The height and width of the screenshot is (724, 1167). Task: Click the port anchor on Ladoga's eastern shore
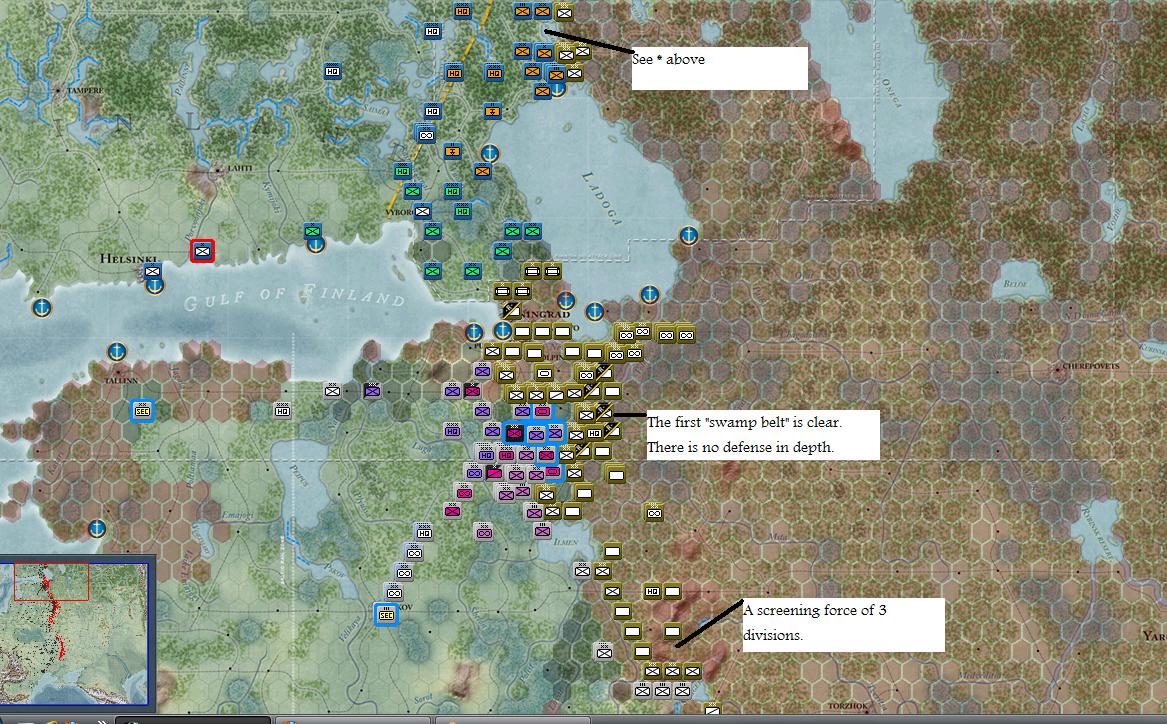click(689, 236)
